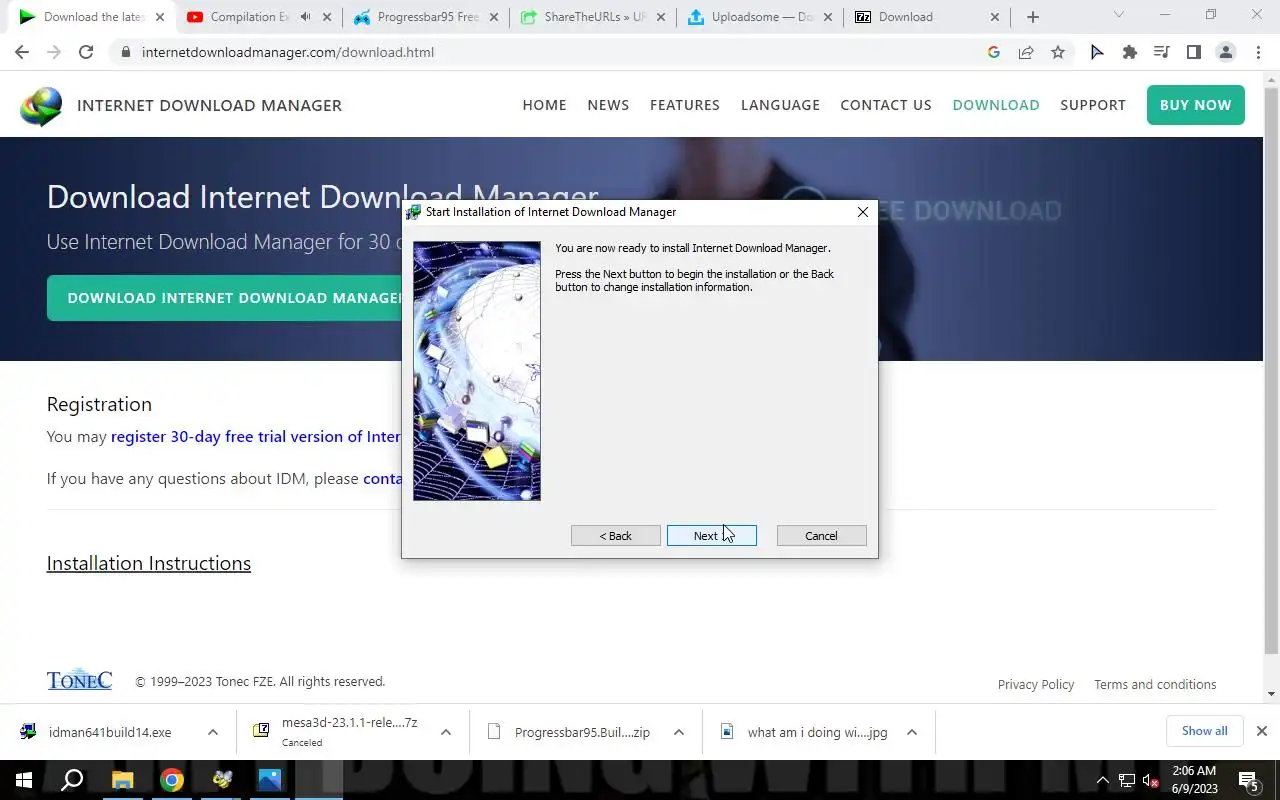
Task: Click the BUY NOW button
Action: [1196, 105]
